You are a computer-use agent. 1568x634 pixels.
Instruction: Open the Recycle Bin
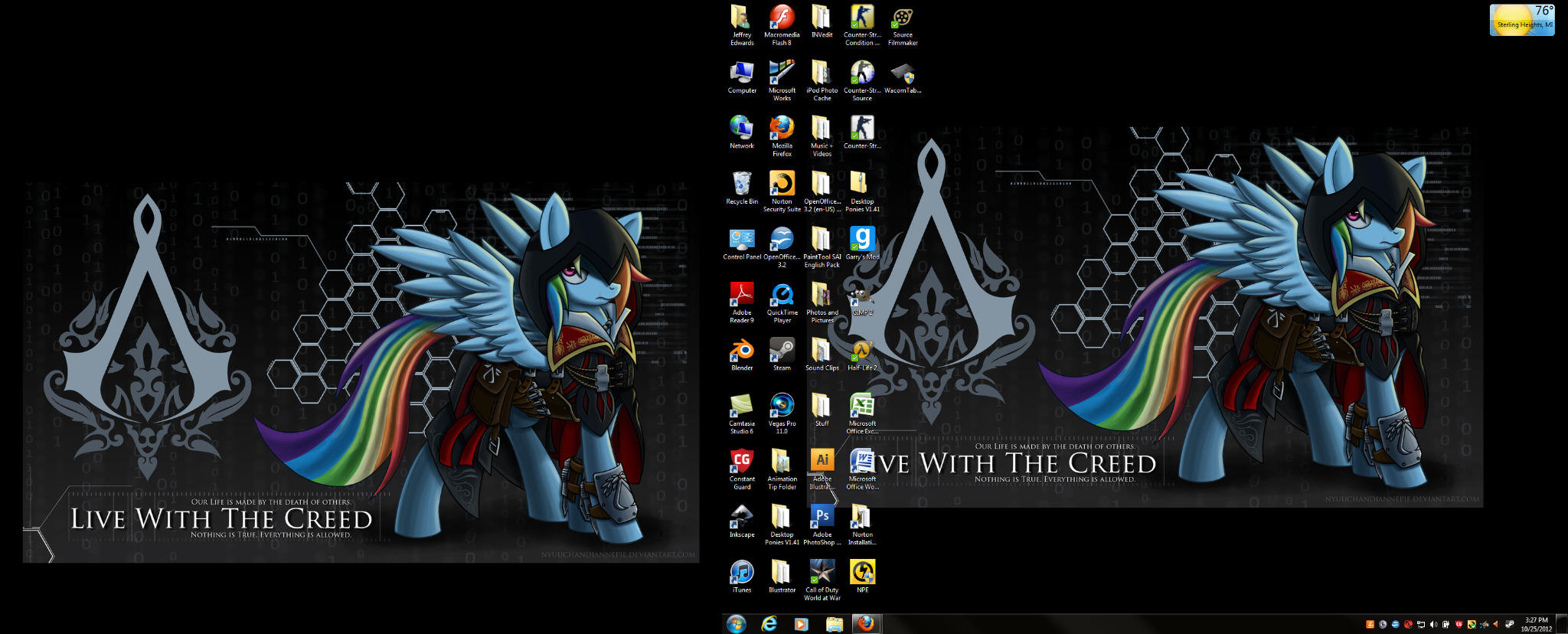[742, 188]
